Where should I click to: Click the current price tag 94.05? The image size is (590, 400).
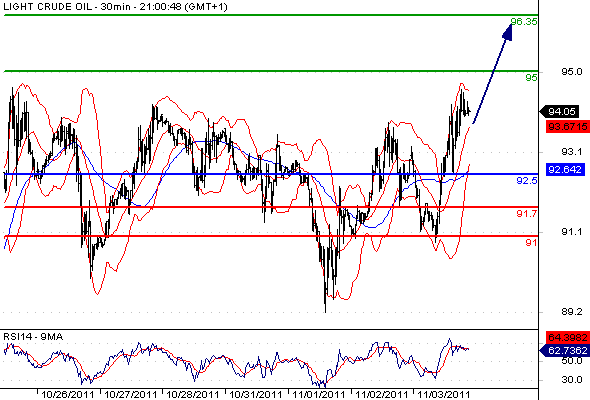[x=559, y=111]
